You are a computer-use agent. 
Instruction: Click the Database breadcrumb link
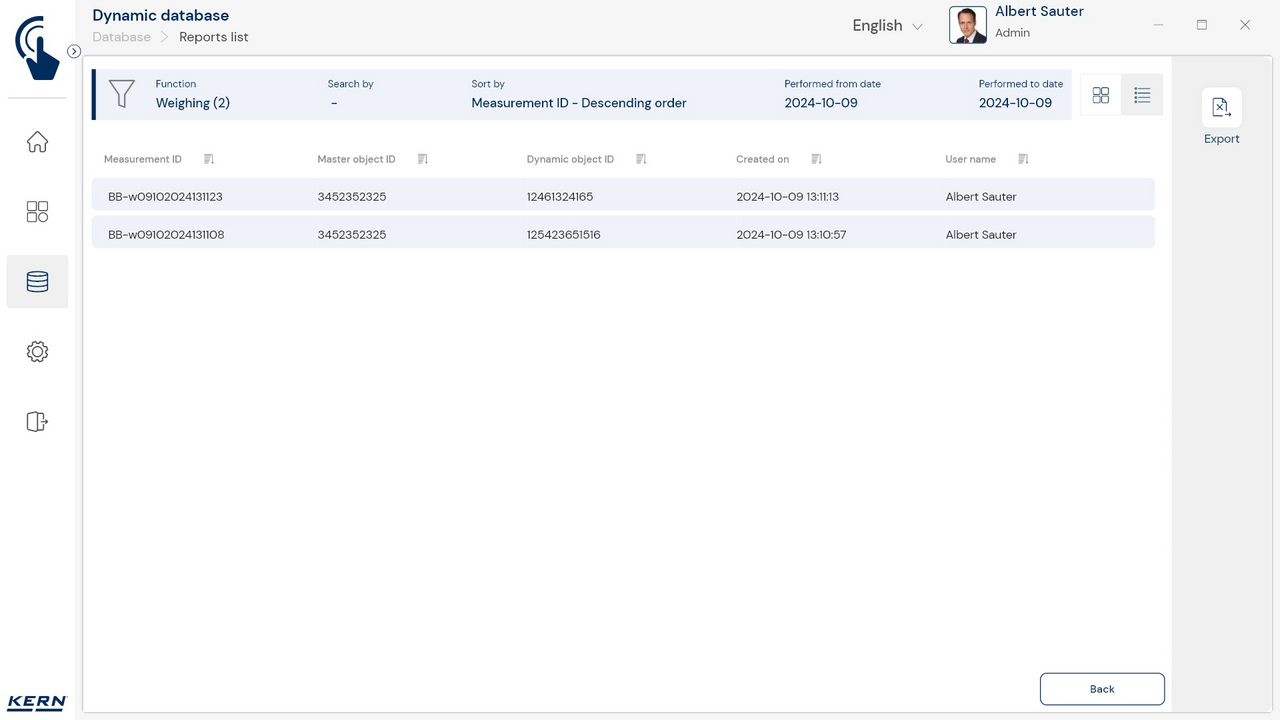(x=122, y=37)
